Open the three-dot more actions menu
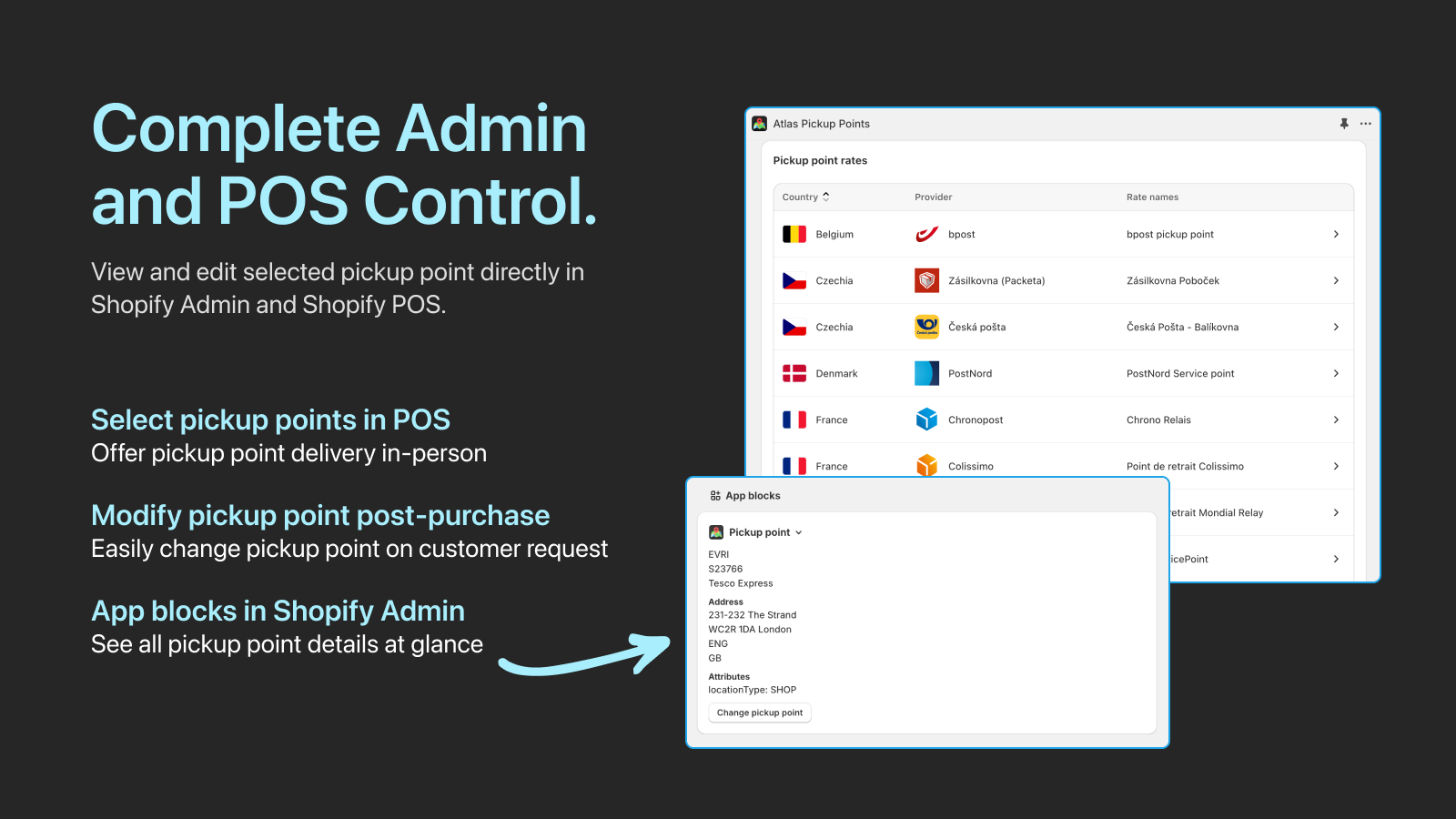Viewport: 1456px width, 819px height. click(x=1366, y=124)
